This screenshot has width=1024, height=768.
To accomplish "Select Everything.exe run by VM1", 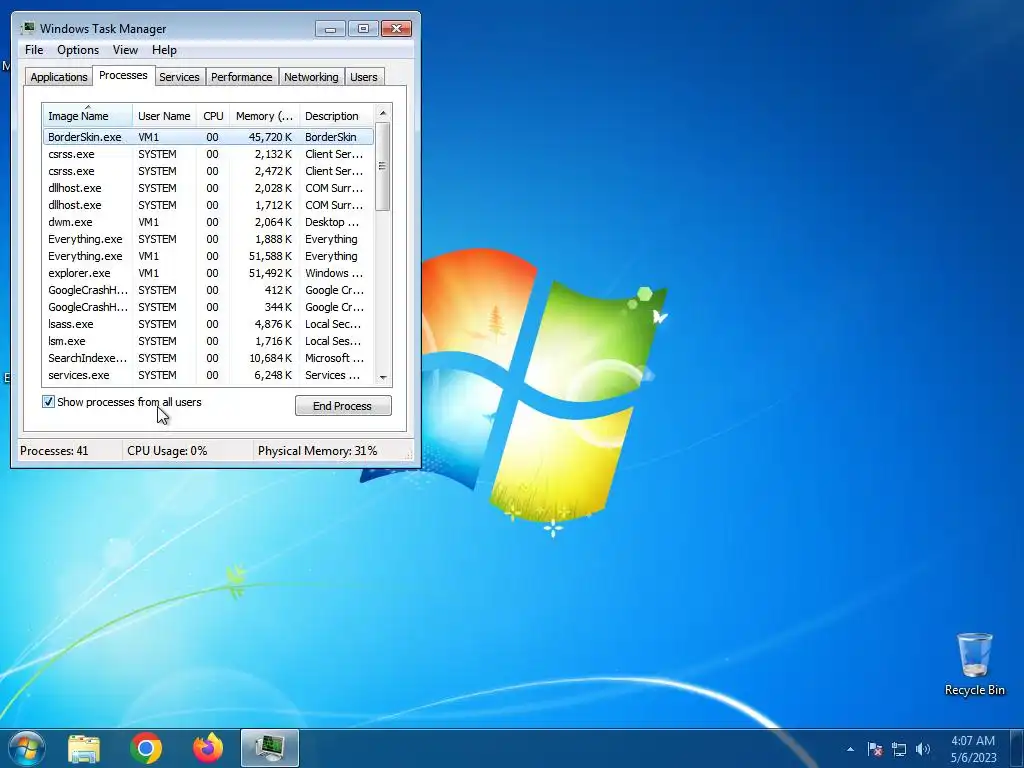I will click(208, 256).
